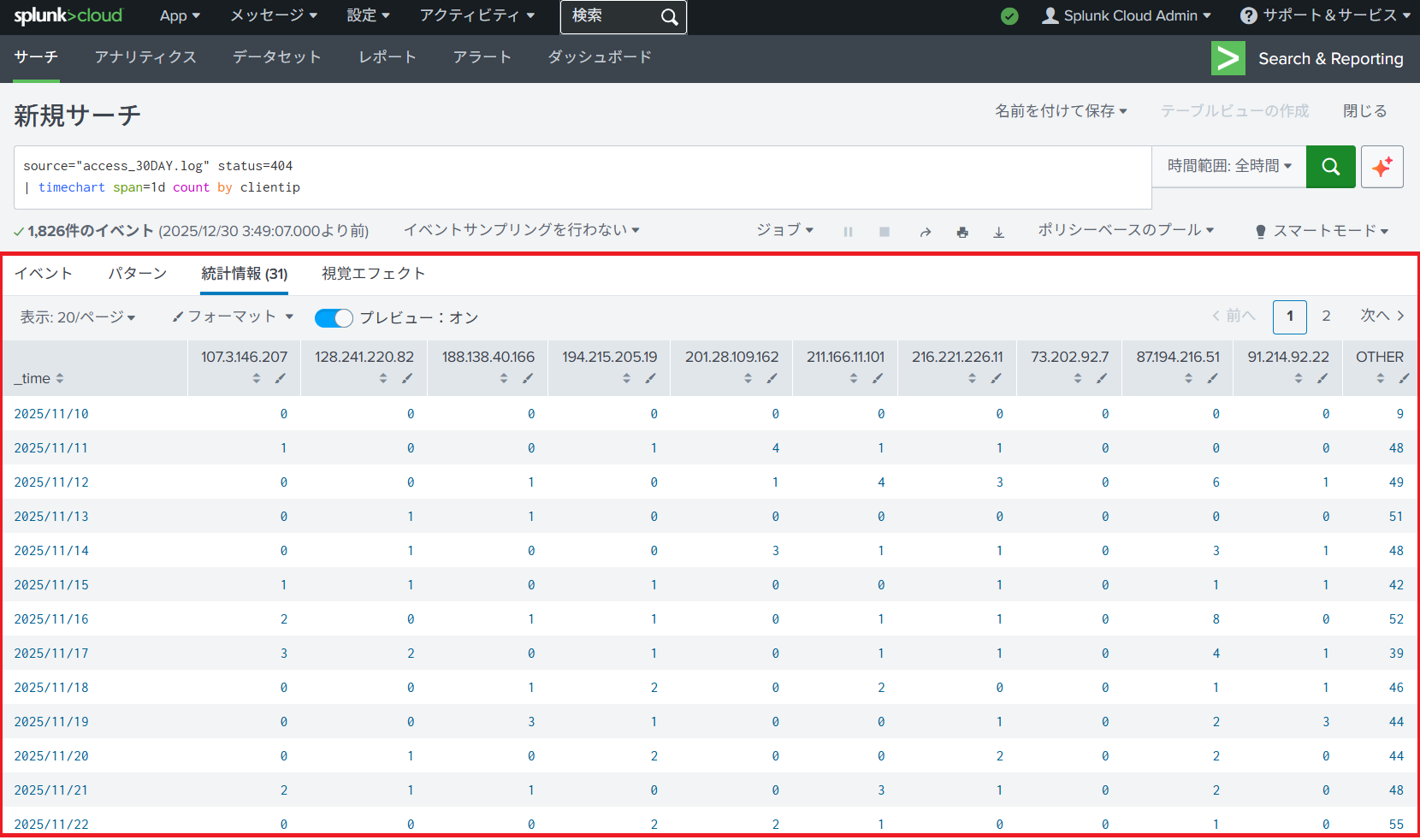Image resolution: width=1420 pixels, height=840 pixels.
Task: Click the 閉じる button
Action: pyautogui.click(x=1364, y=111)
